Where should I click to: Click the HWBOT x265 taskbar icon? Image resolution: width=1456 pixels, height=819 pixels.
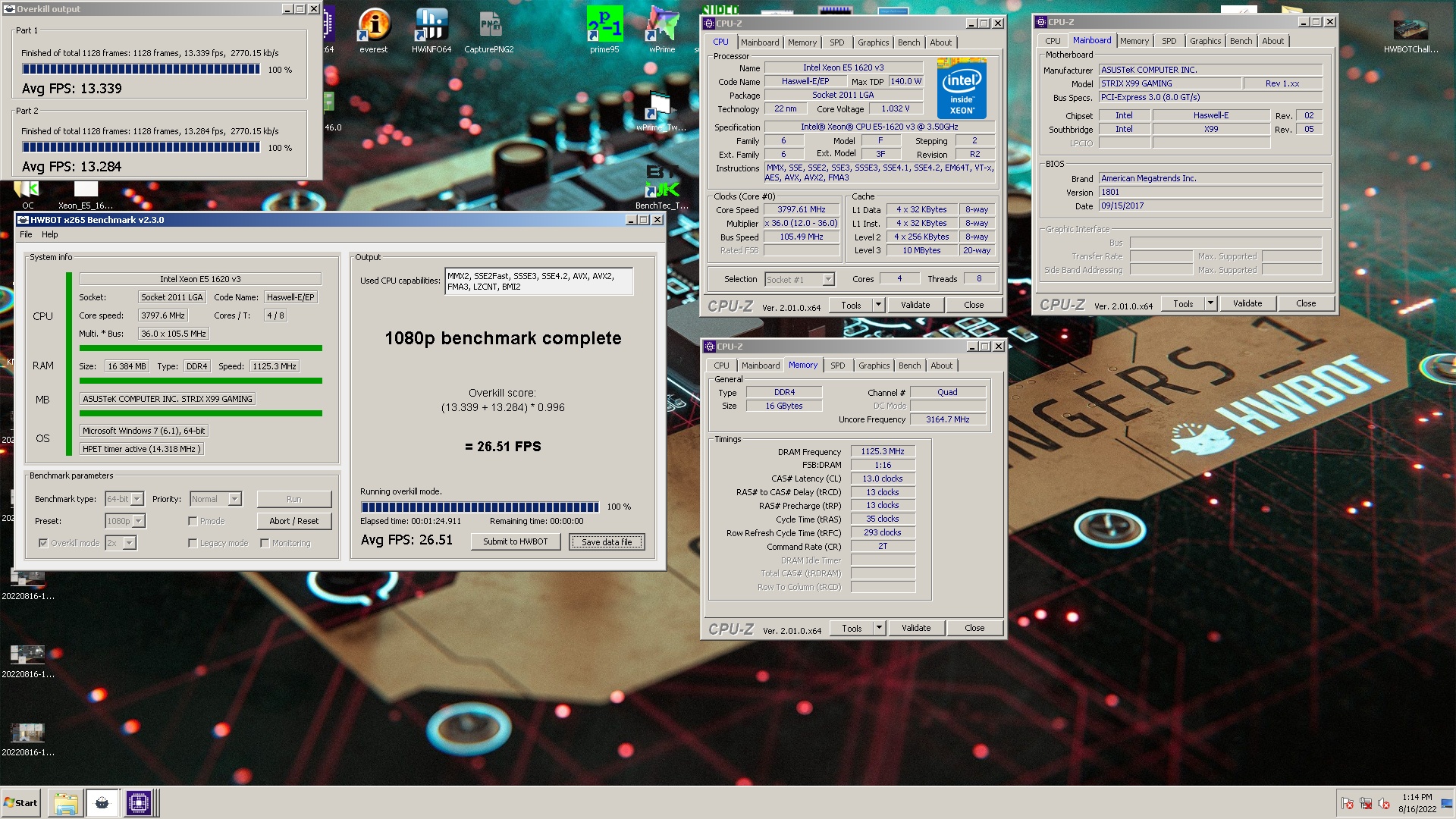[102, 803]
